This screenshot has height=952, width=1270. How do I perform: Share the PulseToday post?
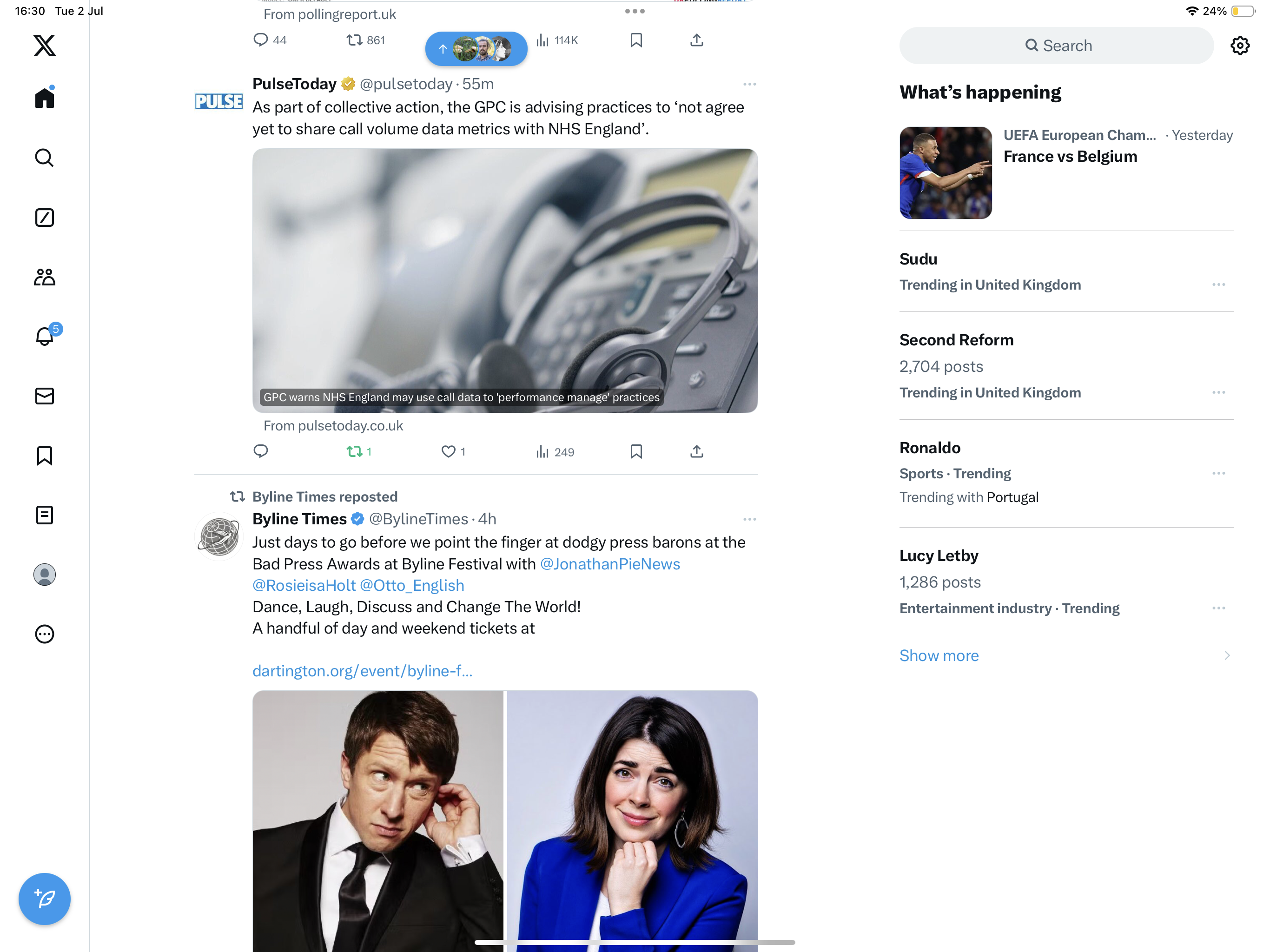tap(696, 452)
